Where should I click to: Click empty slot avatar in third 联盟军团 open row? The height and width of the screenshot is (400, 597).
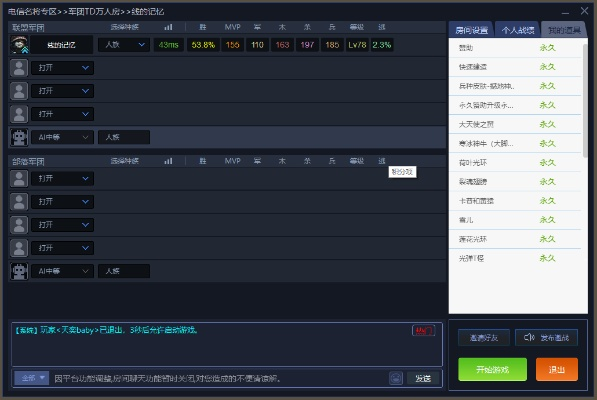(19, 114)
